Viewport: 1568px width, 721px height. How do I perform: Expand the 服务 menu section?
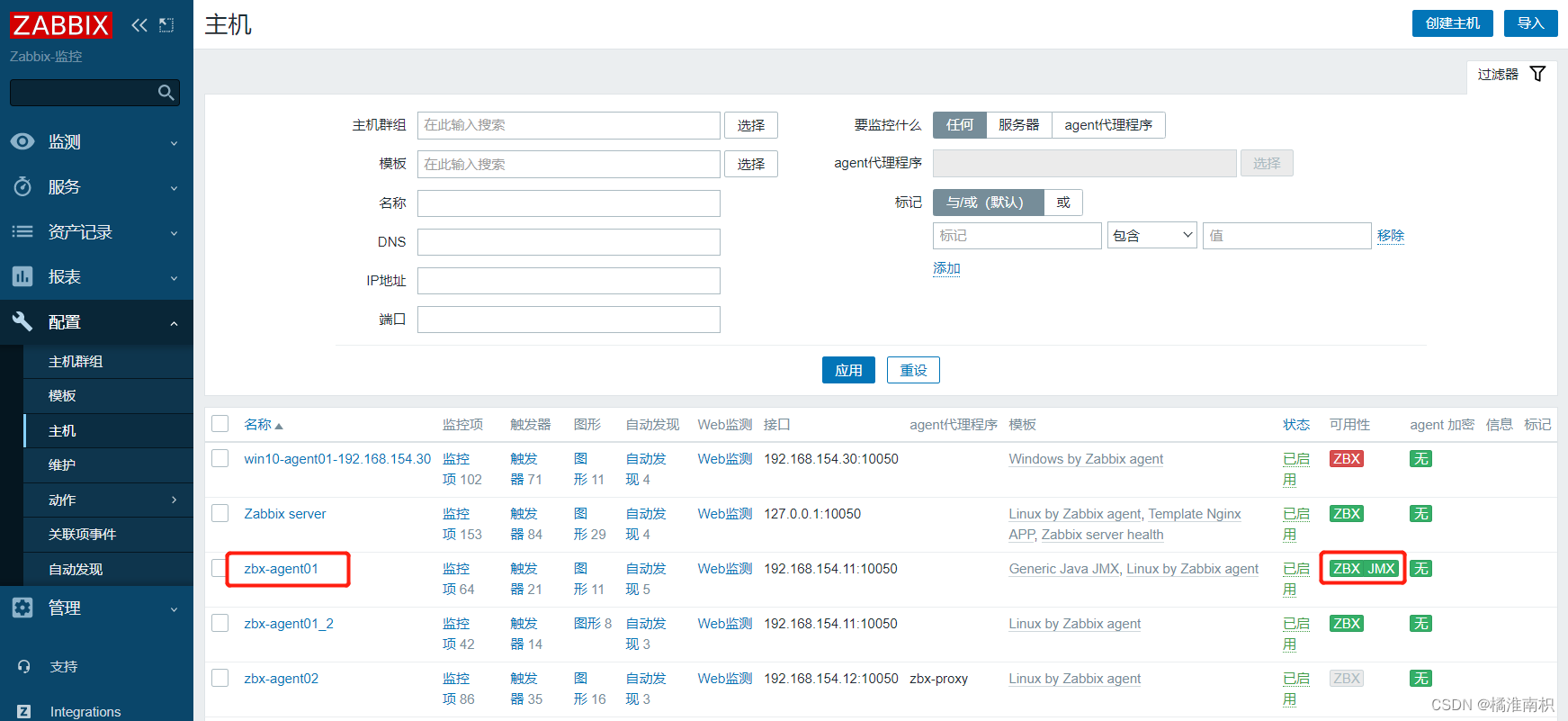click(175, 188)
